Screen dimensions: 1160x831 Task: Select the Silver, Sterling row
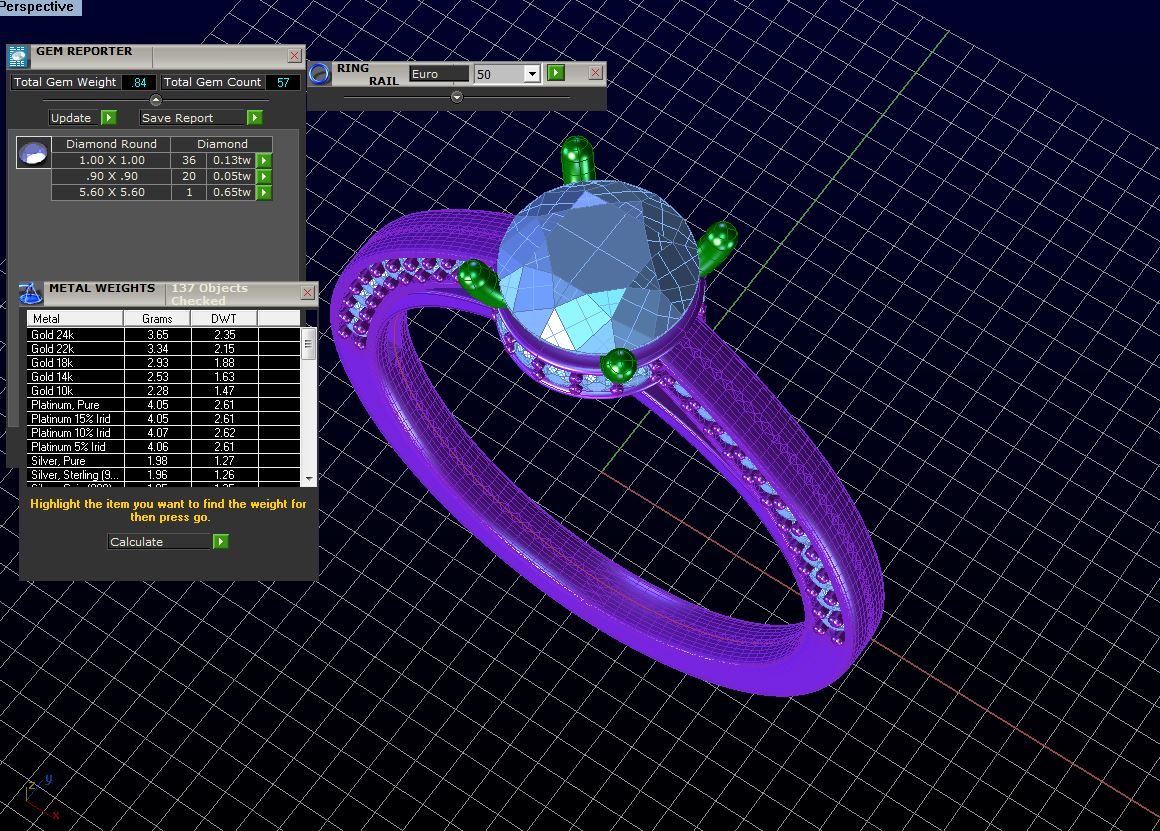[x=163, y=475]
